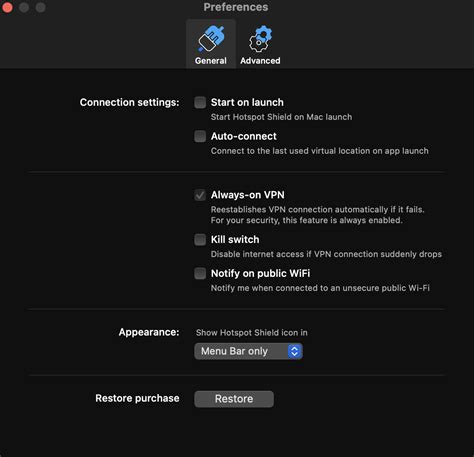Enable the Start on launch checkbox
The image size is (474, 457).
(200, 102)
